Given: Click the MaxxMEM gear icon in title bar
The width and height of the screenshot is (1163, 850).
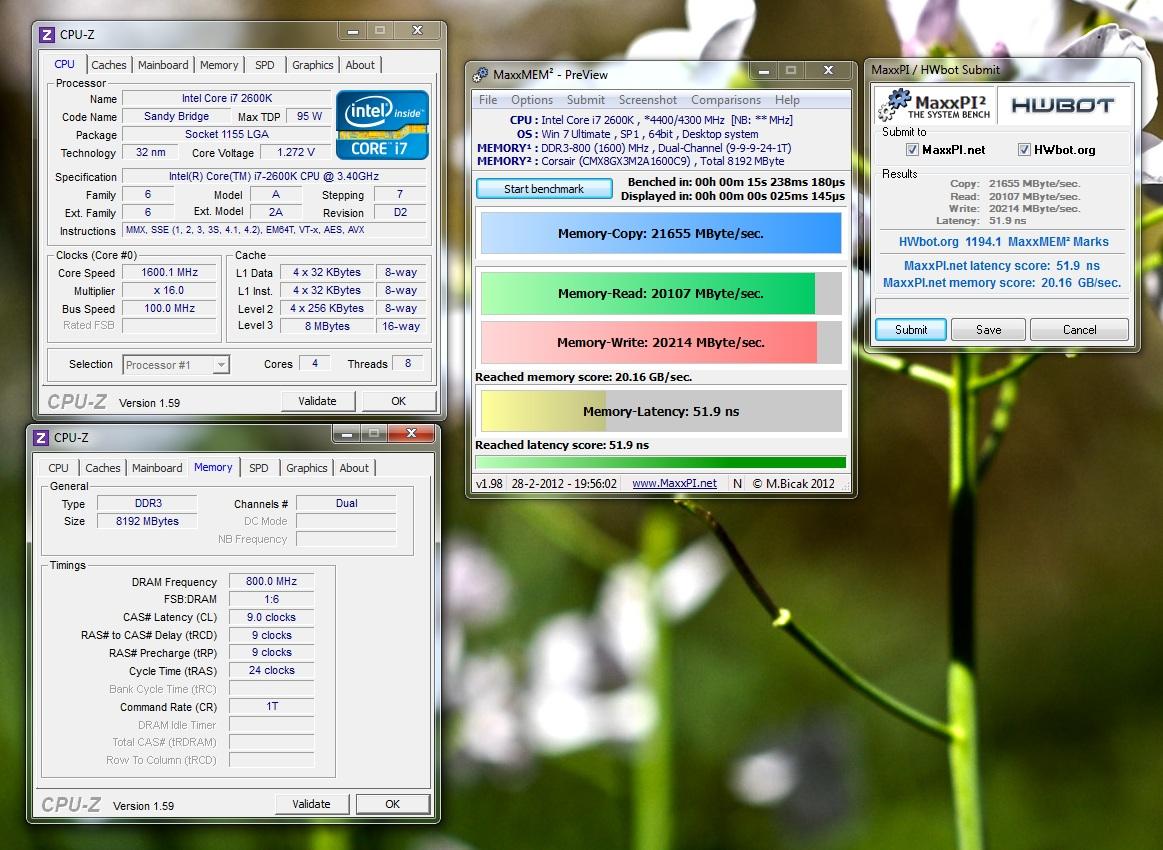Looking at the screenshot, I should click(x=481, y=74).
